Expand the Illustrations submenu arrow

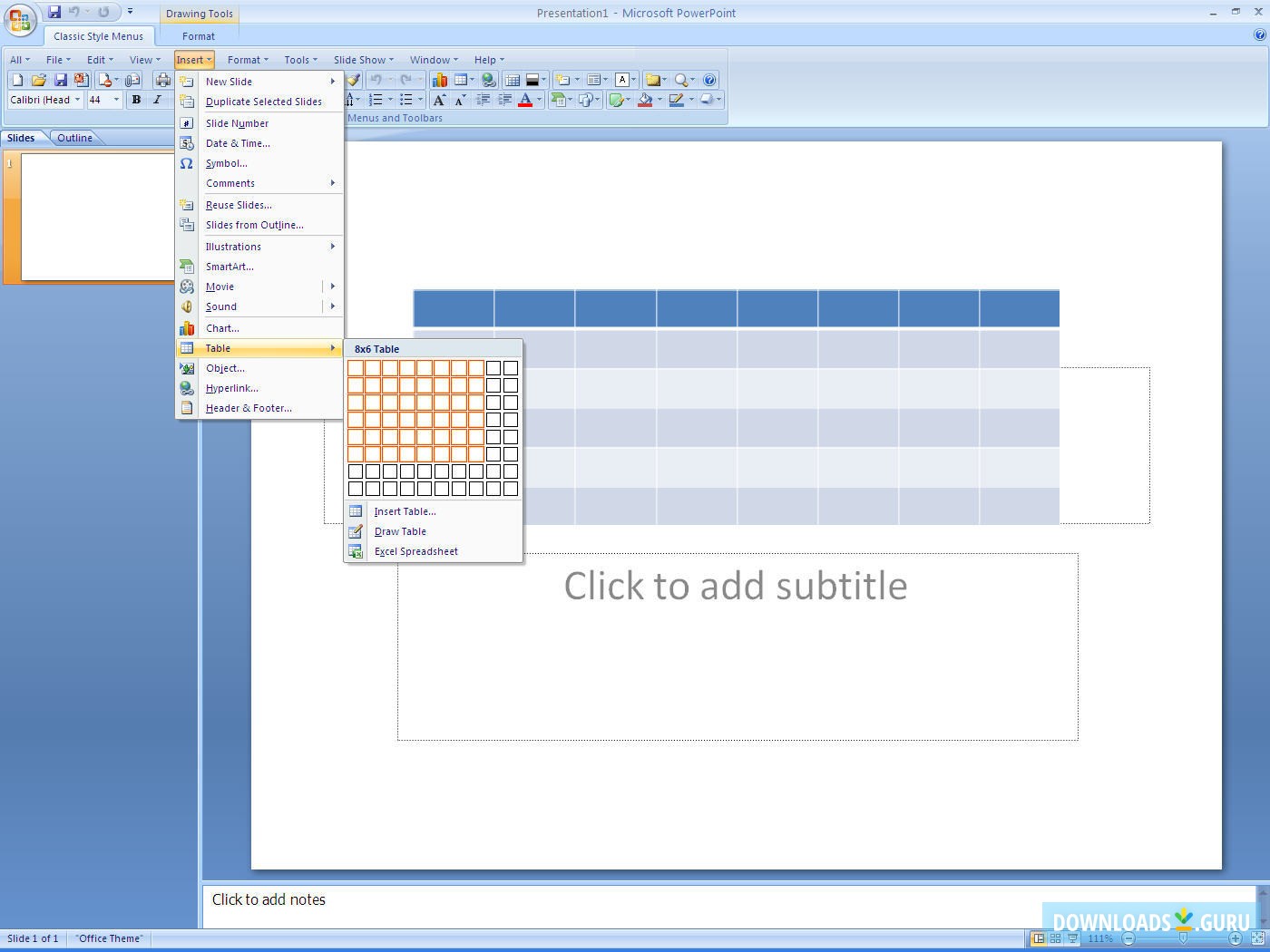333,247
